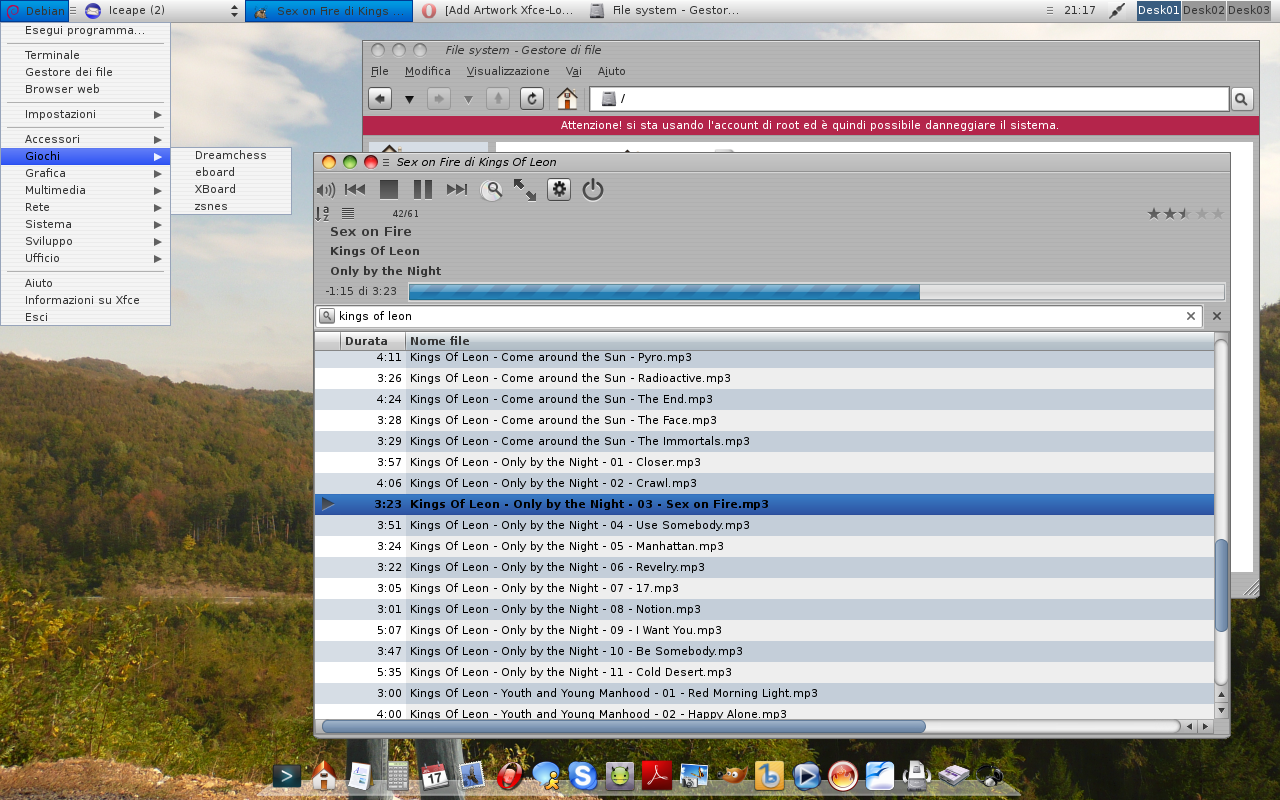The height and width of the screenshot is (800, 1280).
Task: Expand the Multimedia submenu
Action: click(85, 190)
